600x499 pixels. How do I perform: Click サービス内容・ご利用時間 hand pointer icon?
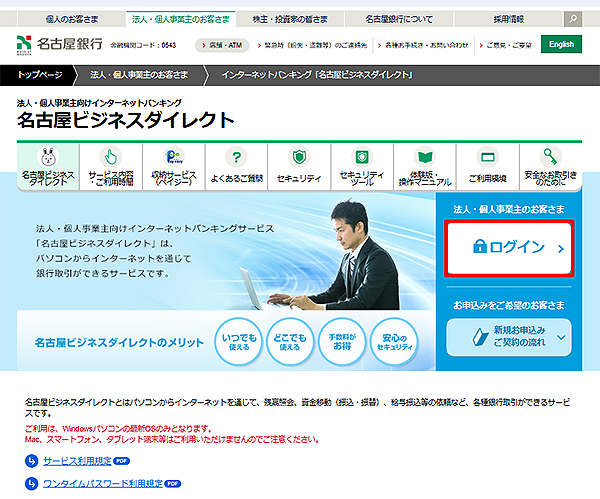[x=111, y=157]
